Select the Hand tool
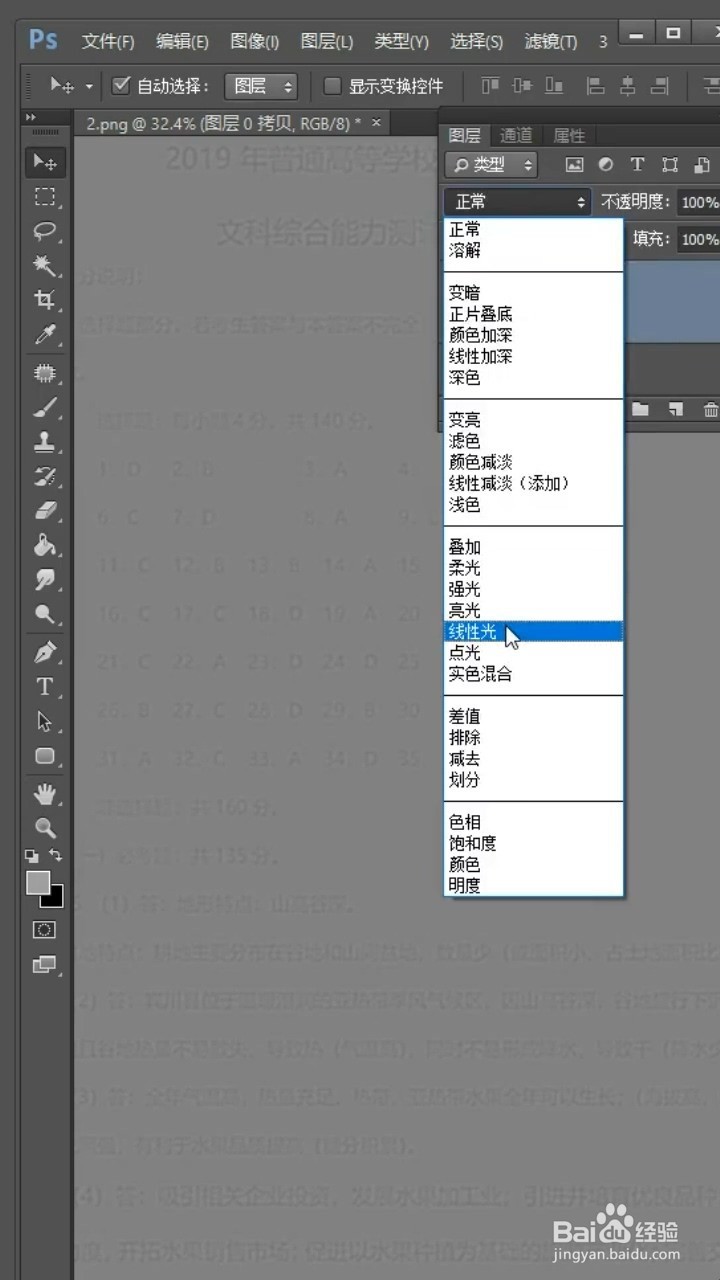 (45, 794)
